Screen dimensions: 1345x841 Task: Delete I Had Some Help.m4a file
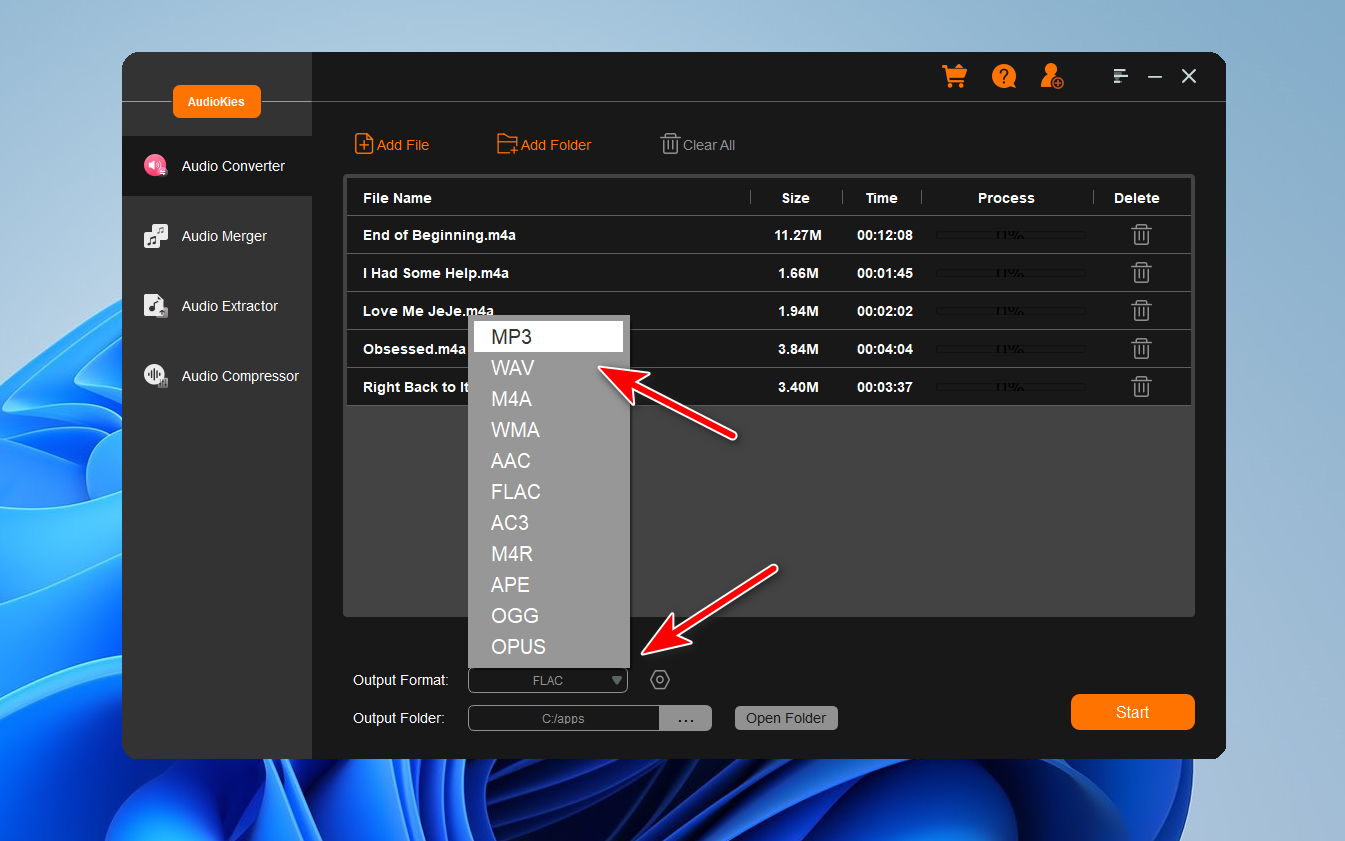[x=1141, y=273]
